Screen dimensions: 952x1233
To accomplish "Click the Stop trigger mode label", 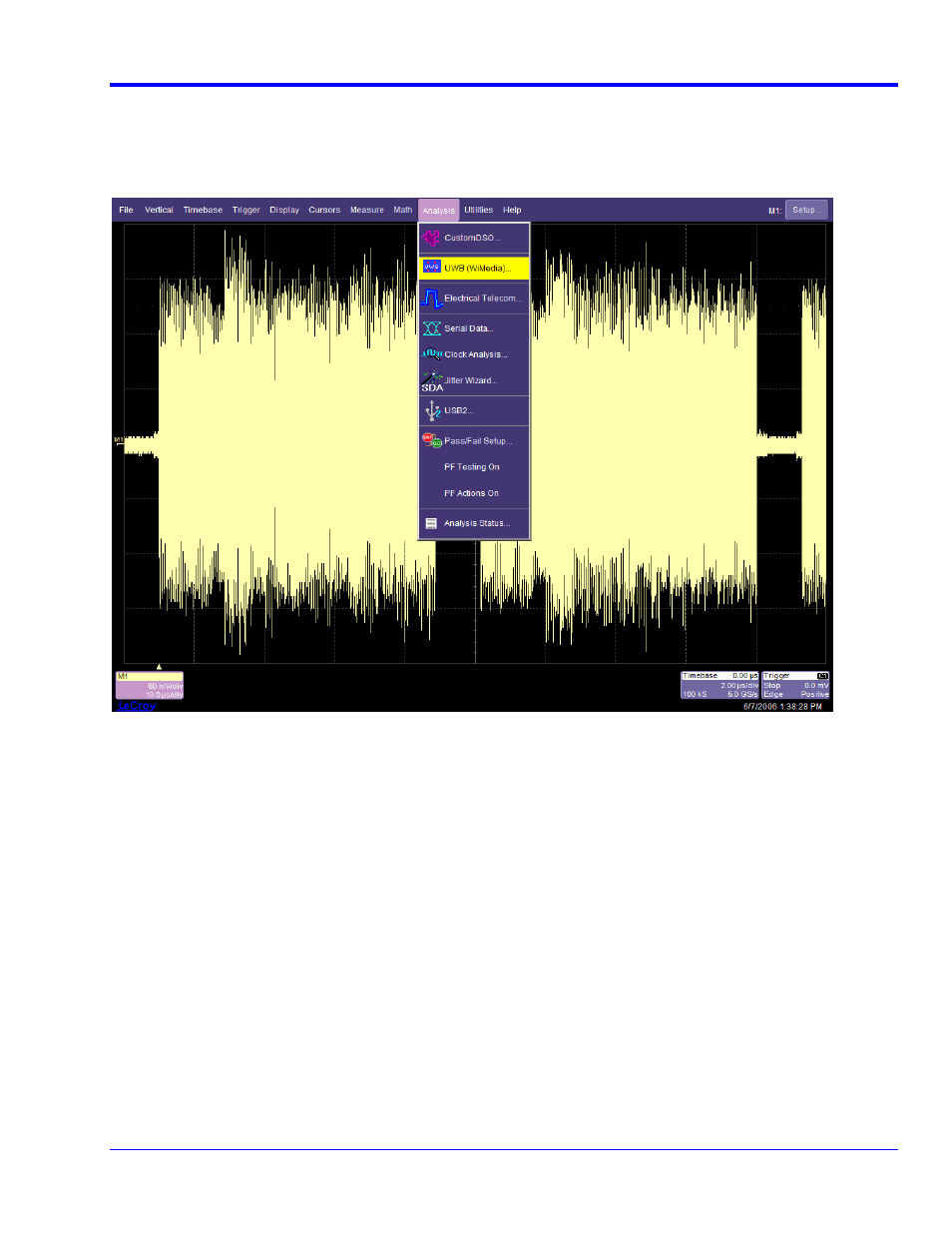I will (x=772, y=686).
